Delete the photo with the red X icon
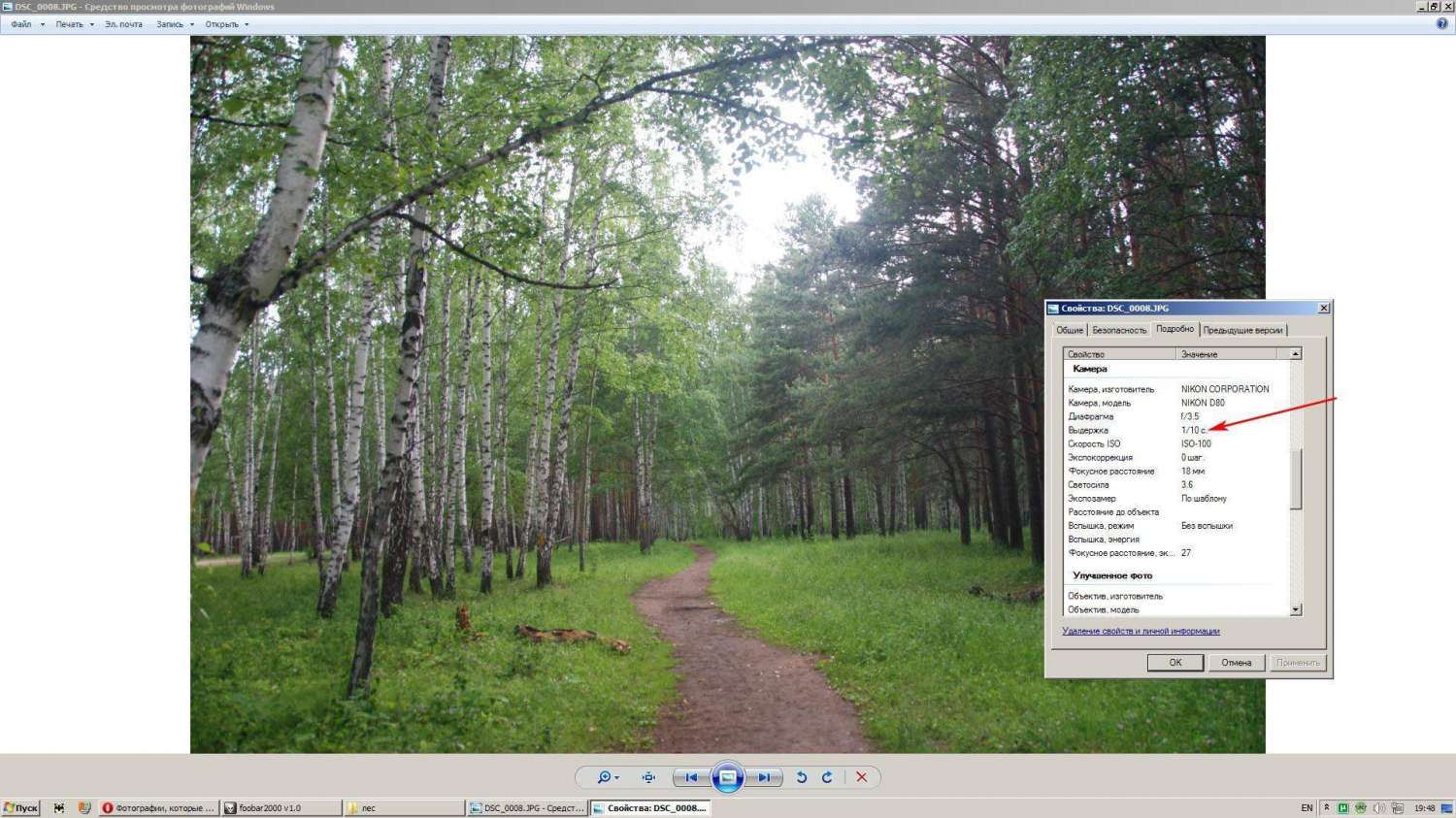This screenshot has height=818, width=1456. click(x=861, y=777)
